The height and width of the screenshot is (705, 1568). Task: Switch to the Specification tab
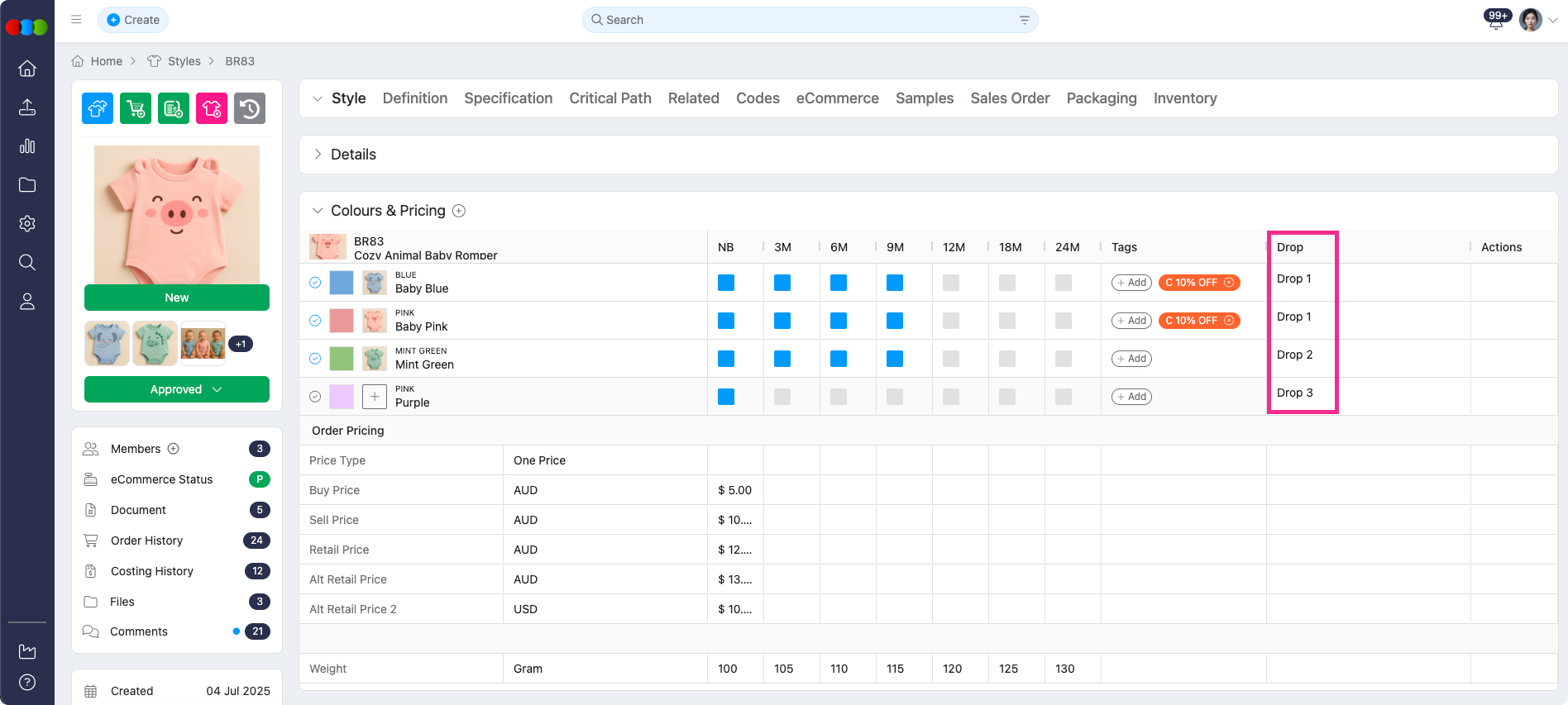[x=508, y=98]
